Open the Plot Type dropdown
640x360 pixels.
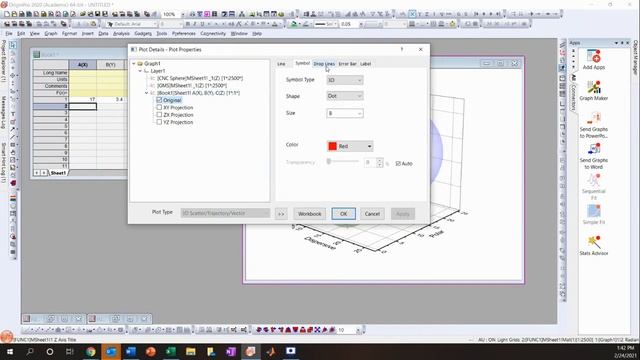point(225,213)
